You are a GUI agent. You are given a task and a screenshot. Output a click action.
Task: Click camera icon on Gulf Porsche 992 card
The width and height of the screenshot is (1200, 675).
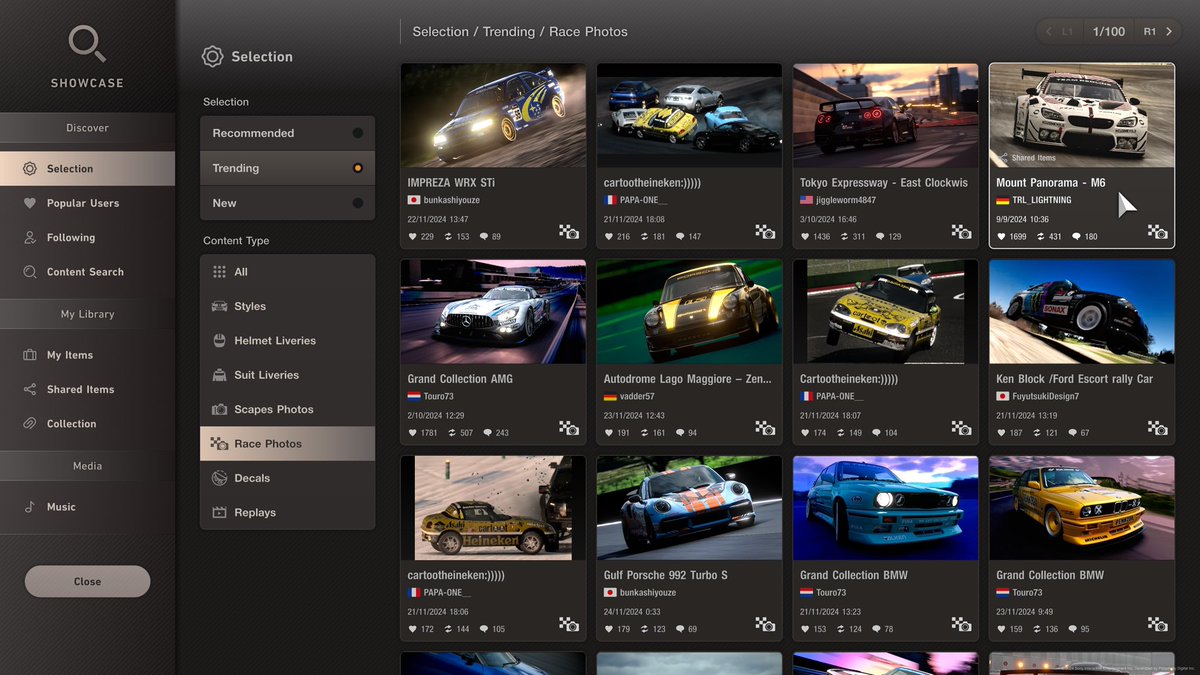765,624
